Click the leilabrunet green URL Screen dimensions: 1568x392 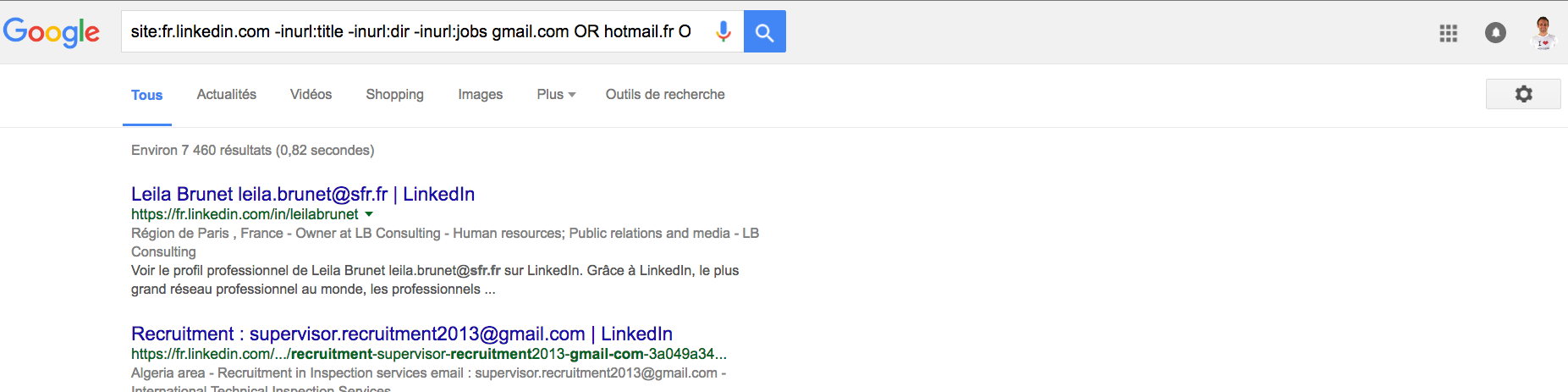pos(245,214)
